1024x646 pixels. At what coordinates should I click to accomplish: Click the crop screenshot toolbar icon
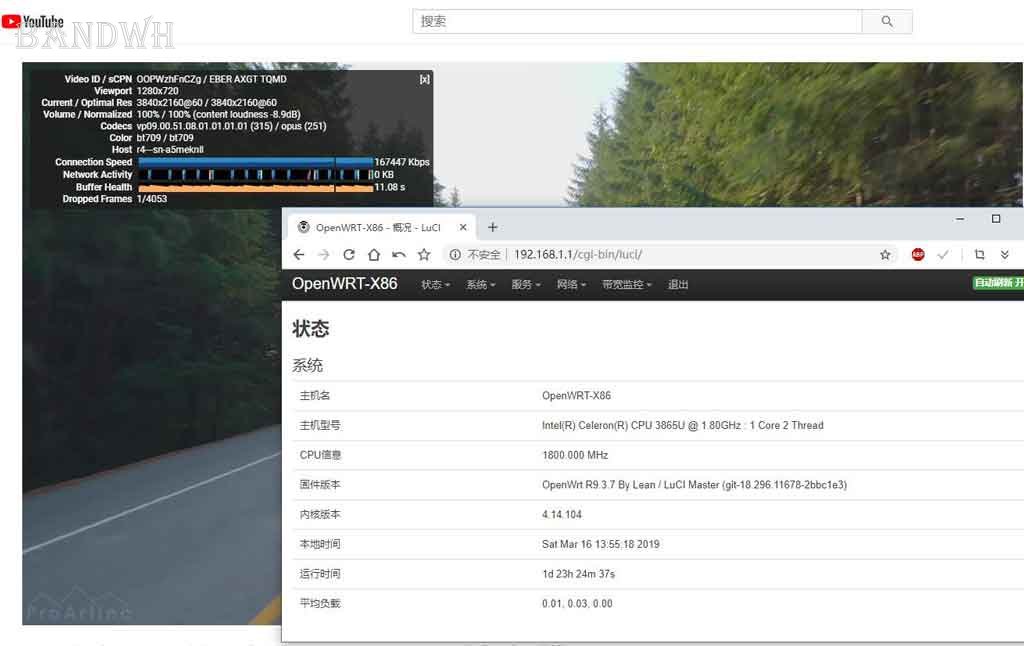click(x=980, y=255)
